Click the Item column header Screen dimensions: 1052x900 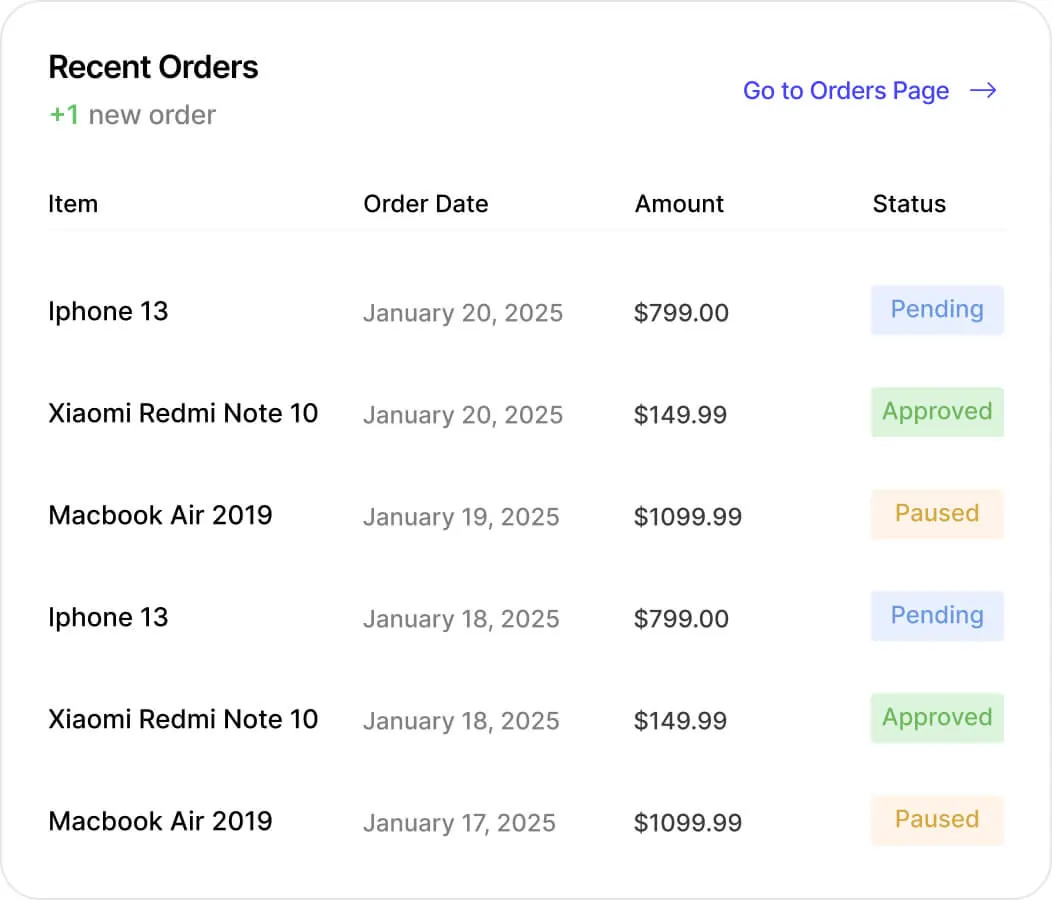click(73, 204)
